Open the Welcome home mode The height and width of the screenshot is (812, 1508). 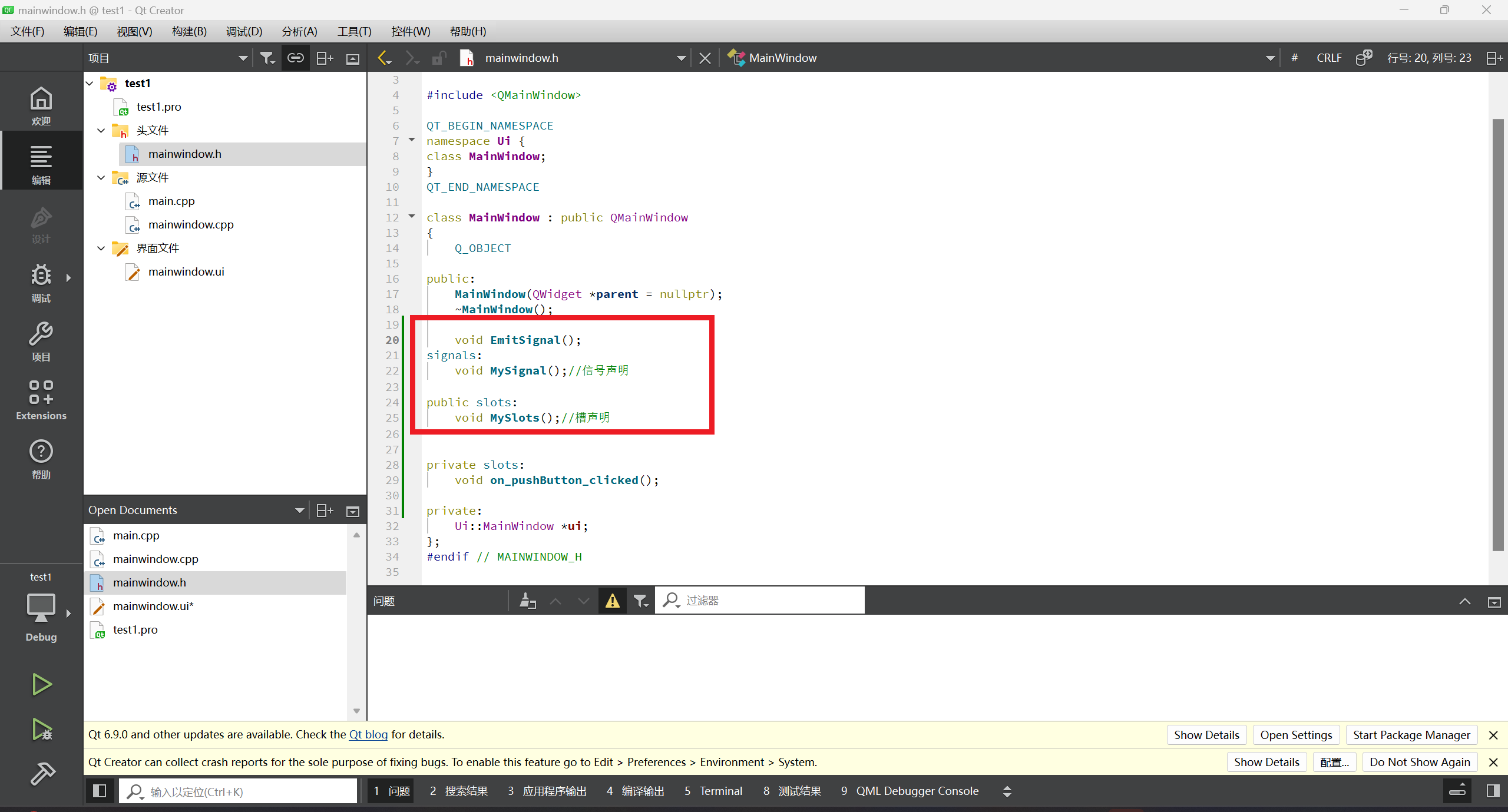[x=41, y=105]
